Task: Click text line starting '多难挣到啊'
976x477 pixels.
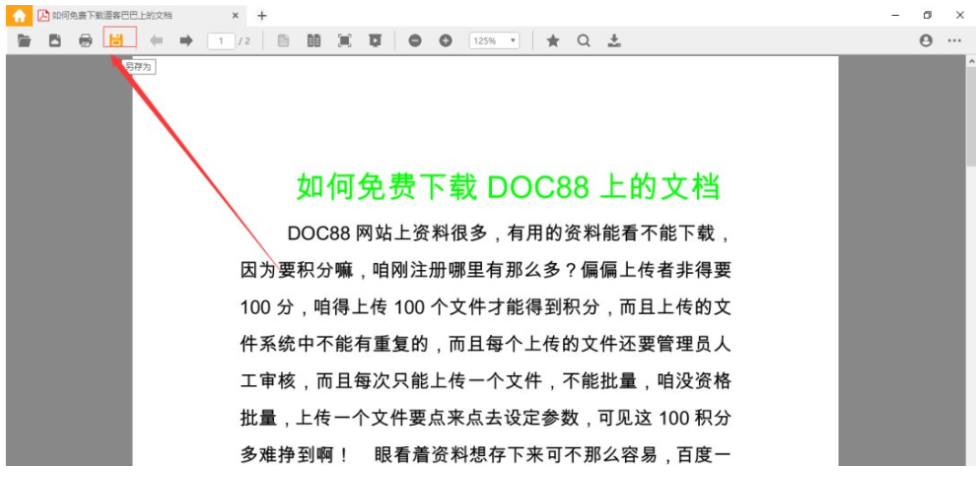Action: click(x=486, y=455)
